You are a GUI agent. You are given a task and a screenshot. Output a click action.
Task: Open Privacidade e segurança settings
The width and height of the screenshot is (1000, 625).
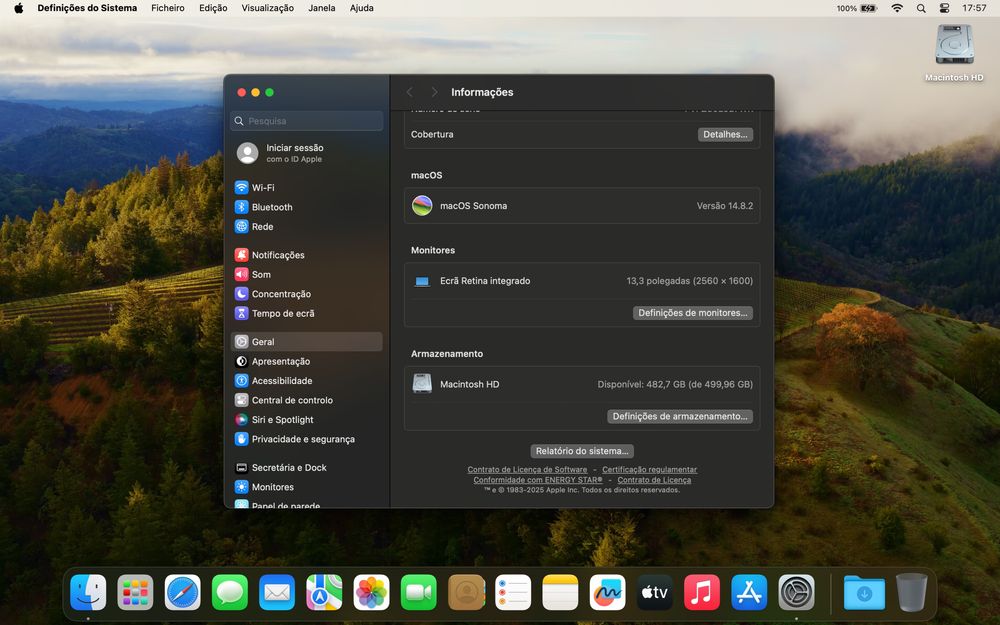[306, 439]
